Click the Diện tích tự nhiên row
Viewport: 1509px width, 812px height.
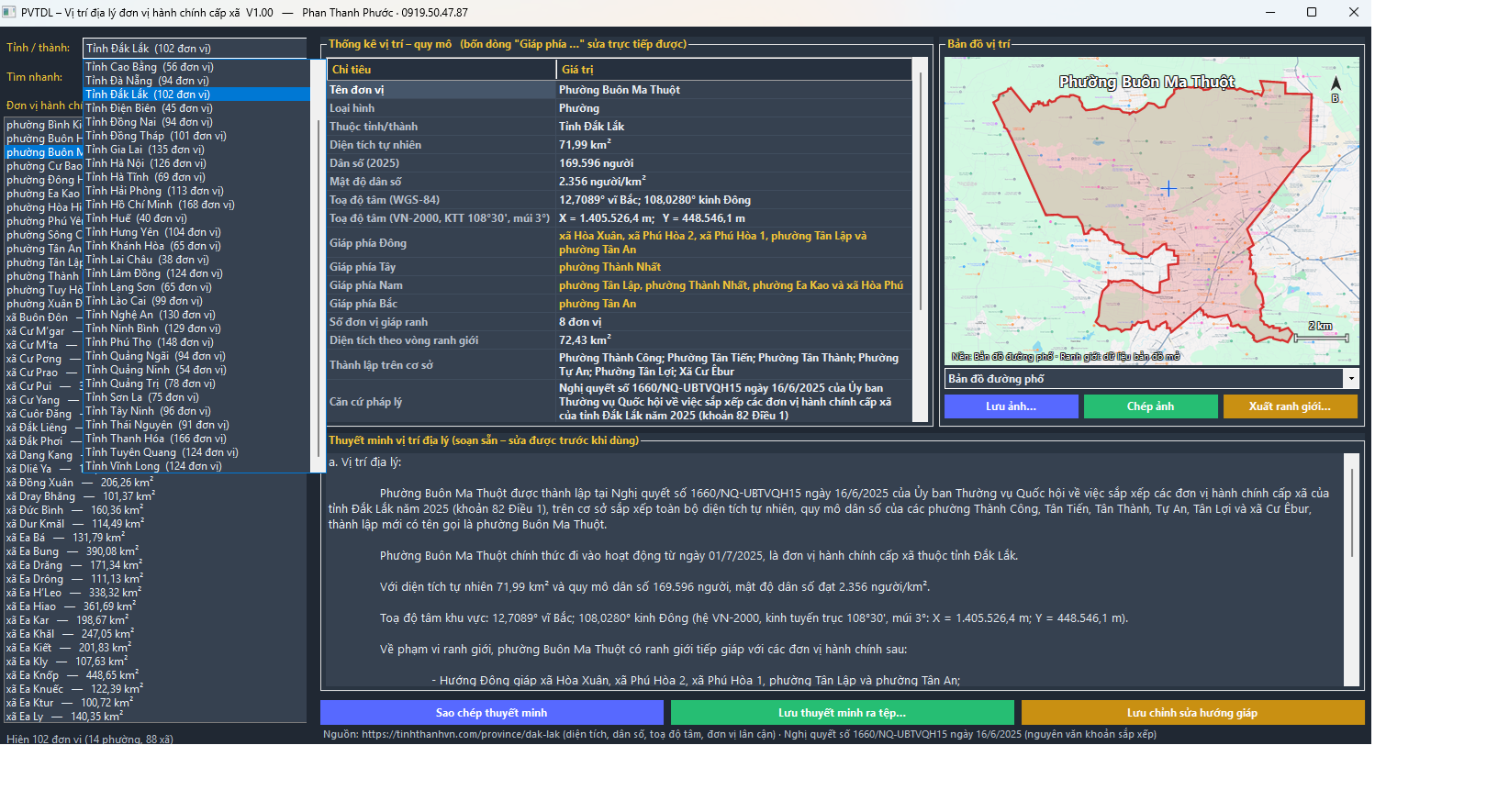pos(620,145)
